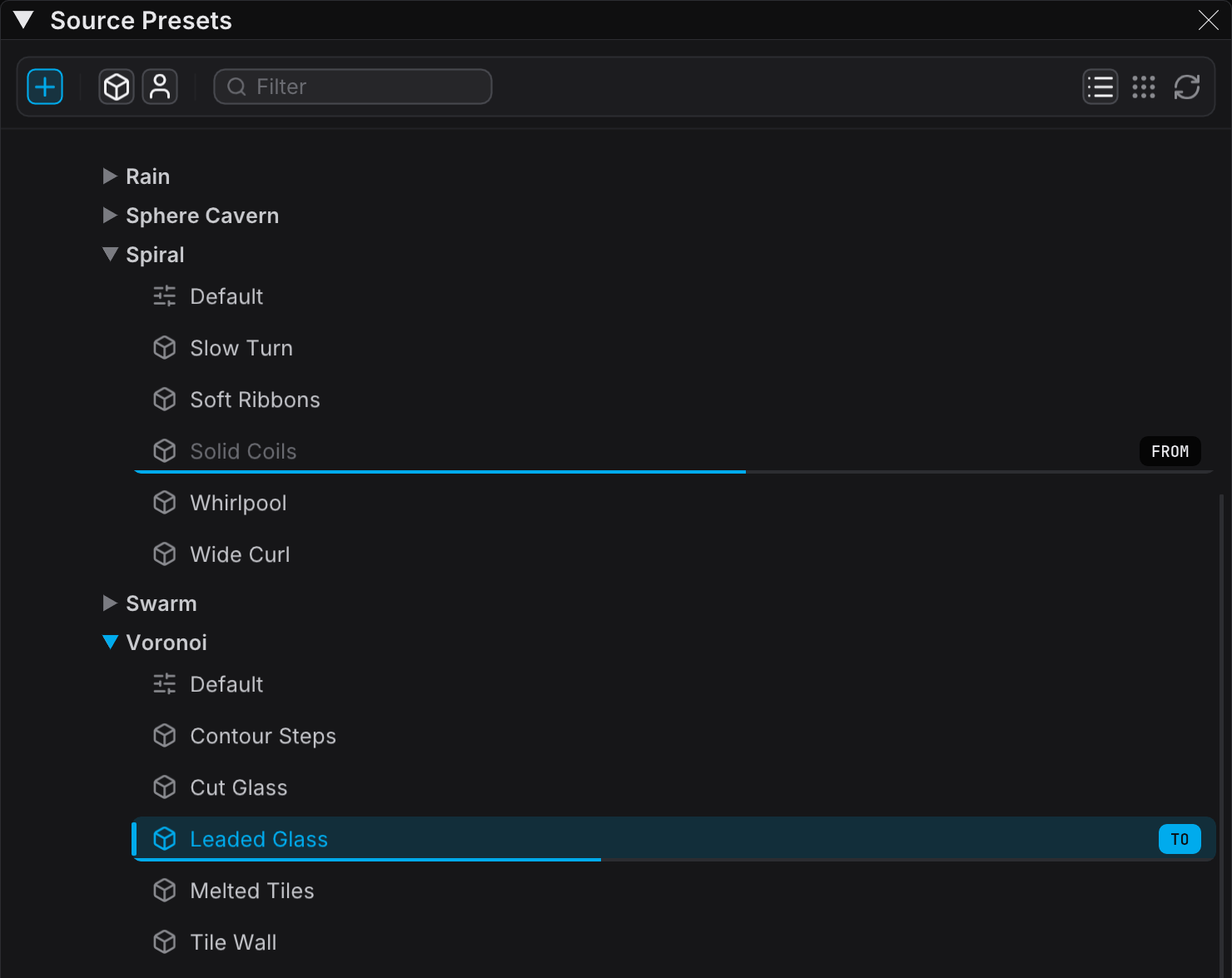Image resolution: width=1232 pixels, height=978 pixels.
Task: Select the Wide Curl preset
Action: coord(673,554)
